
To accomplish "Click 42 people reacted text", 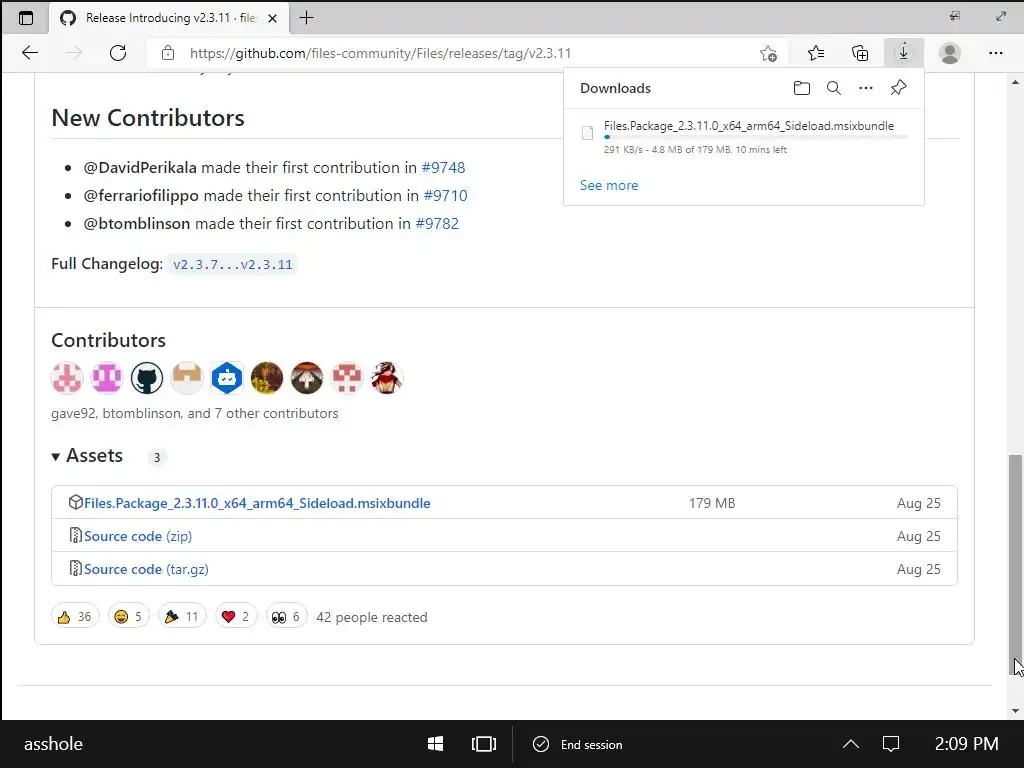I will [x=372, y=617].
